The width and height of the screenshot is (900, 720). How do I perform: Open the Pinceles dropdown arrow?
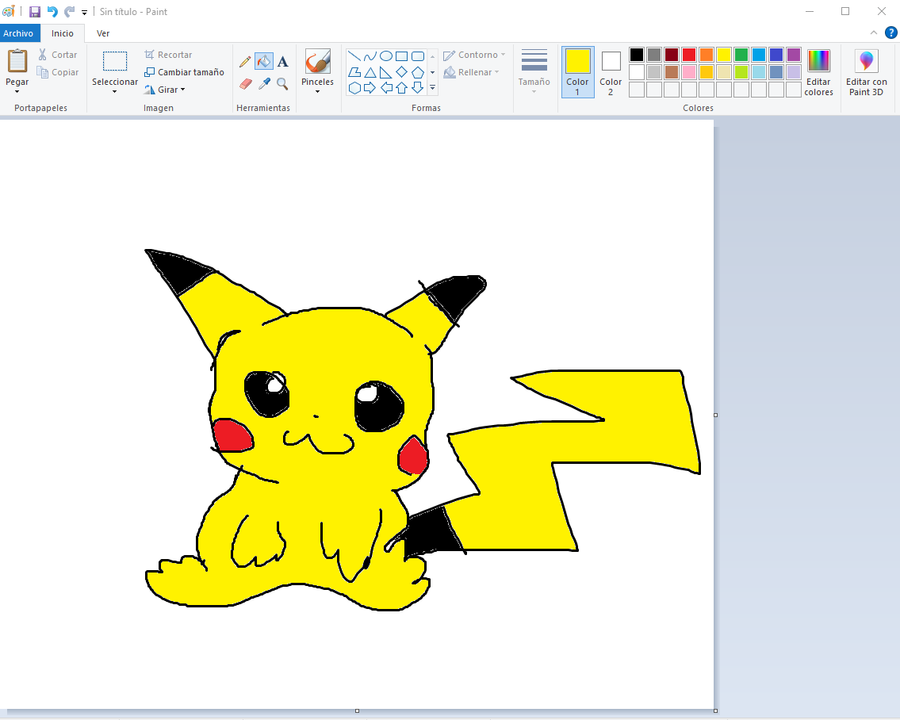[317, 92]
